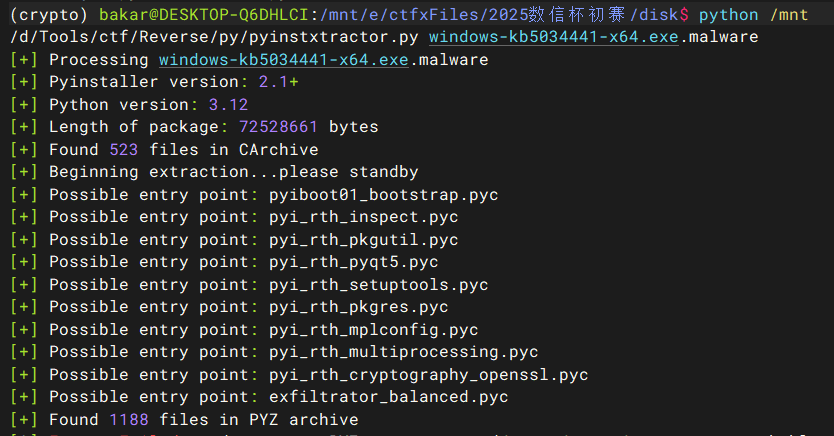Click the pyi_rth_mplconfig.pyc filename
Screen dimensions: 834x436
click(373, 330)
